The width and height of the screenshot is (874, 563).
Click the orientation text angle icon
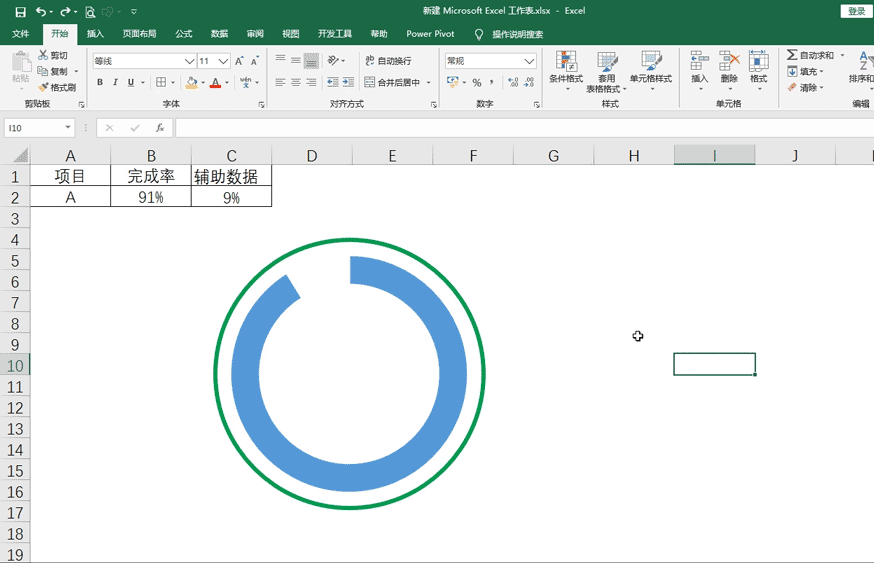333,60
